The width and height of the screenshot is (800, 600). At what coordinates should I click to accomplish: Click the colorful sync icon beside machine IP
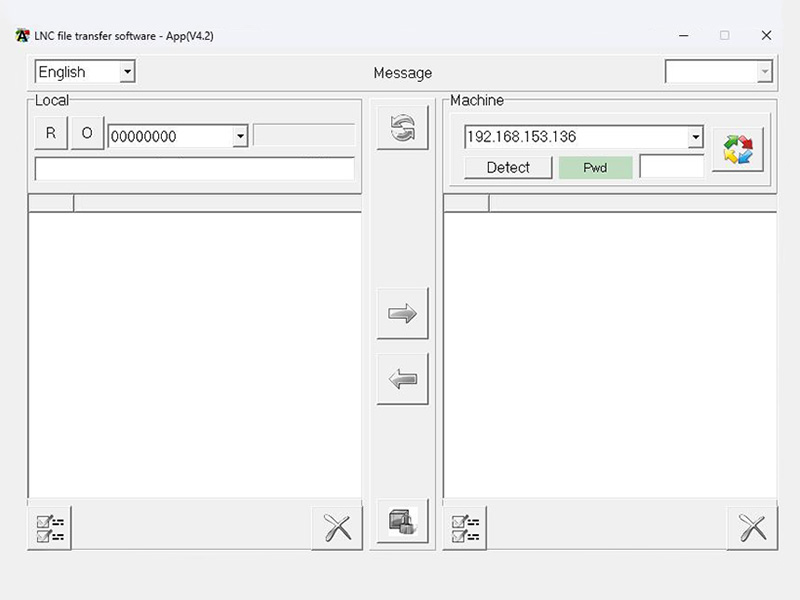(x=737, y=146)
